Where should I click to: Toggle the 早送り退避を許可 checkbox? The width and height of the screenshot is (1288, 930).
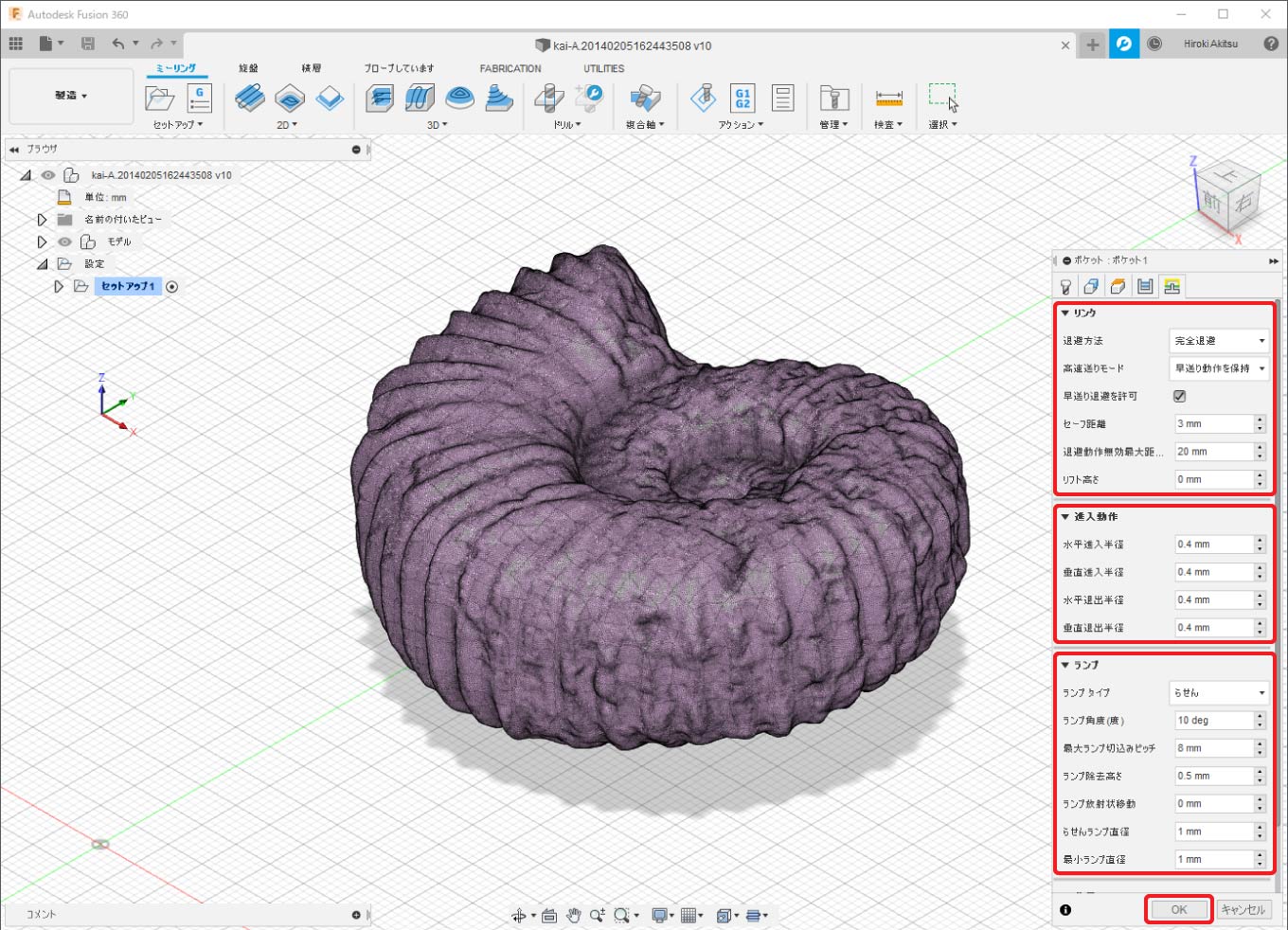click(x=1179, y=396)
